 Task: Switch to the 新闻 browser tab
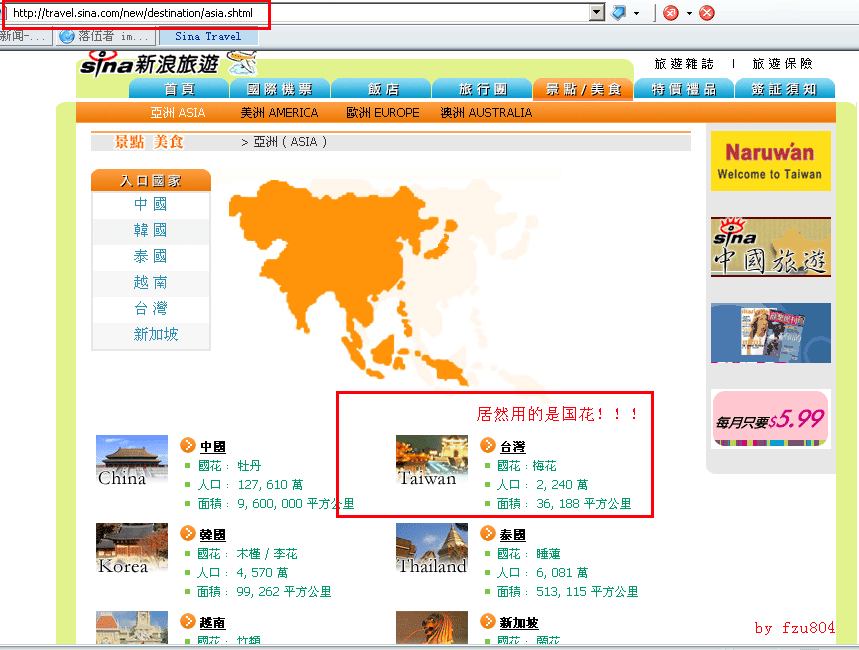point(25,36)
